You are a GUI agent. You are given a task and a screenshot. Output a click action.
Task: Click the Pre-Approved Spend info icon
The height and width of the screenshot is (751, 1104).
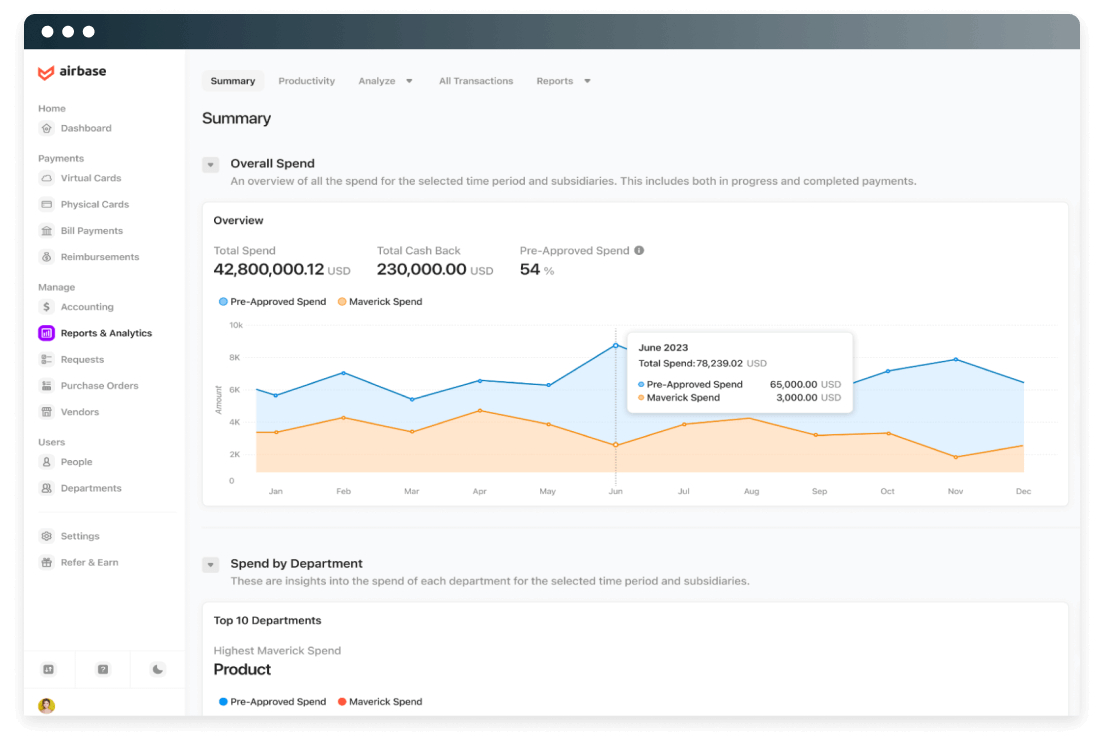point(639,251)
